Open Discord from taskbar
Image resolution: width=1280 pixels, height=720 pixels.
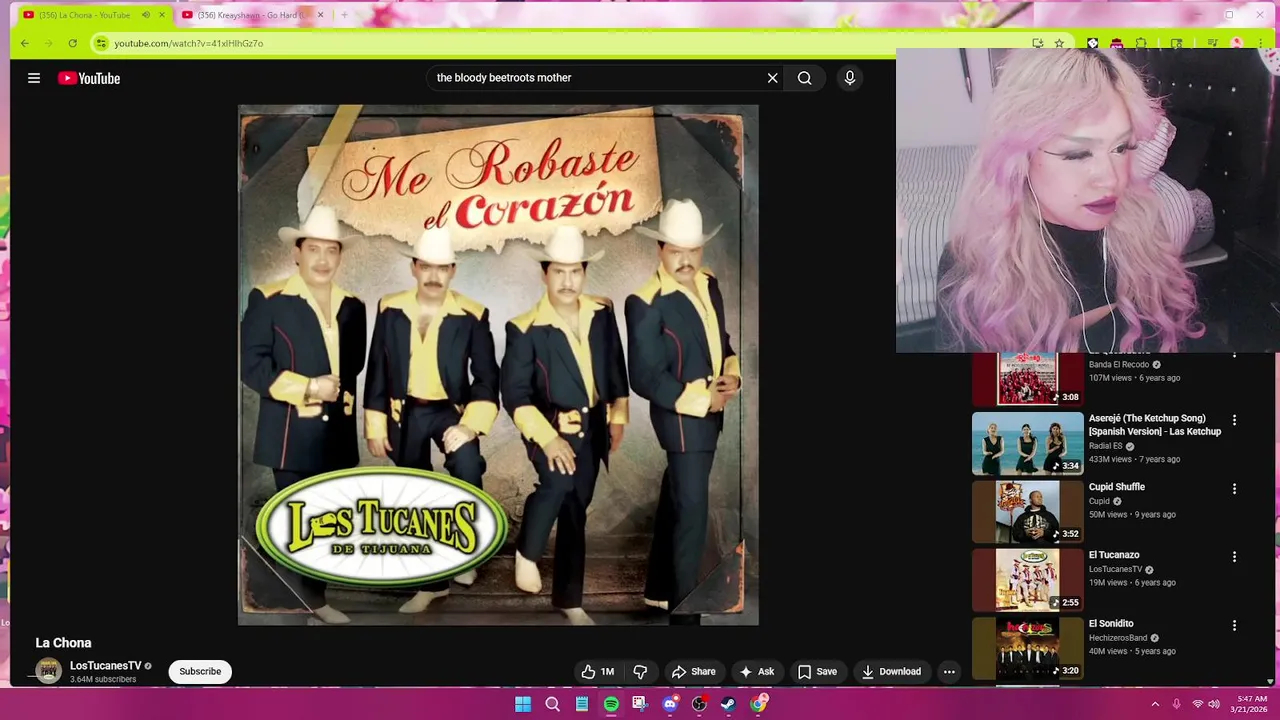670,704
